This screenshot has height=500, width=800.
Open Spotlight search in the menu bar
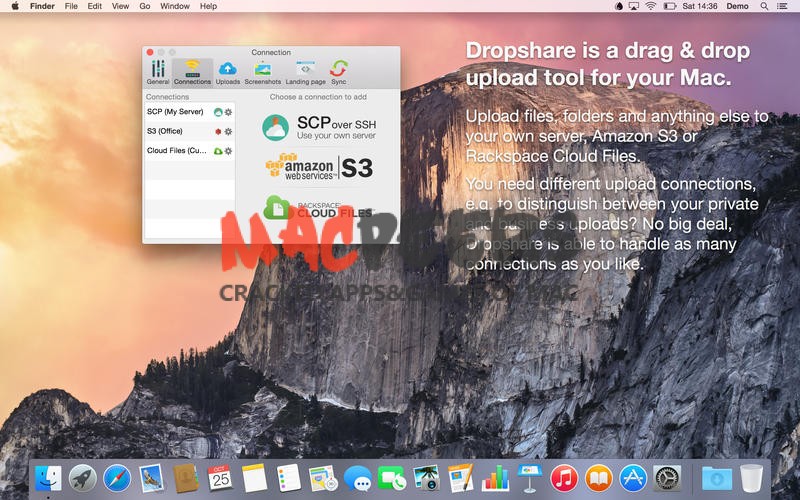[762, 6]
